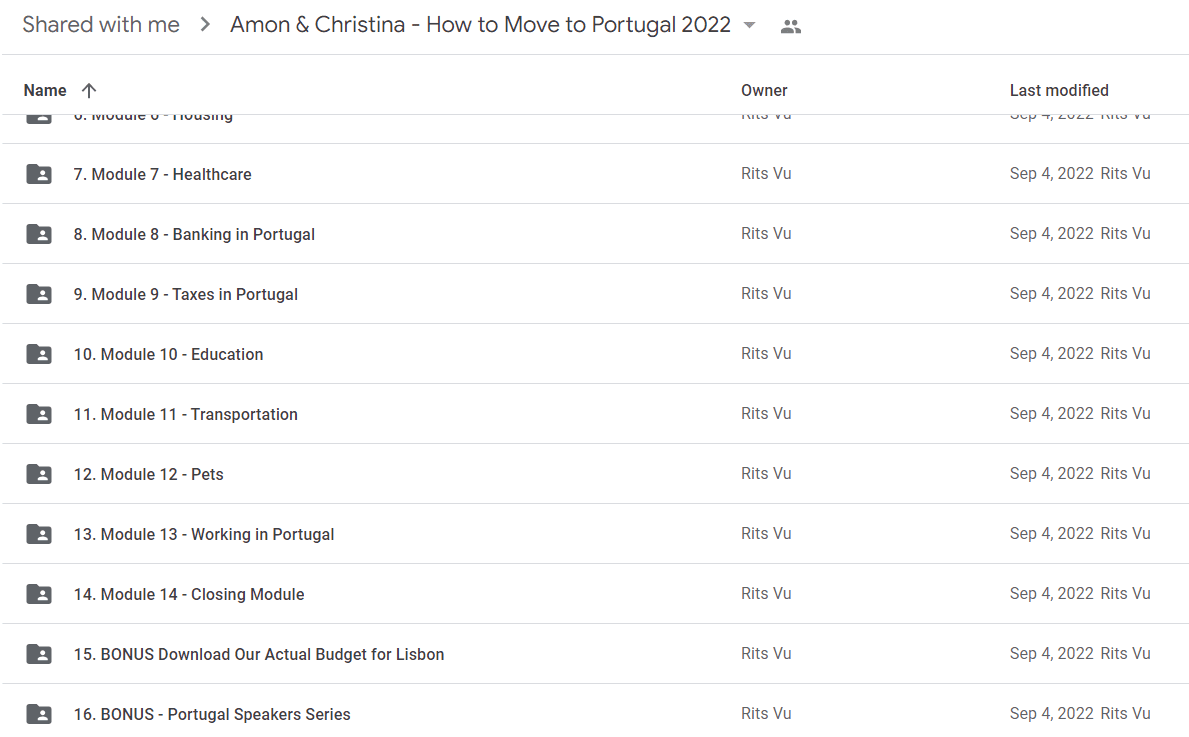Click the Last modified column header

[x=1059, y=91]
